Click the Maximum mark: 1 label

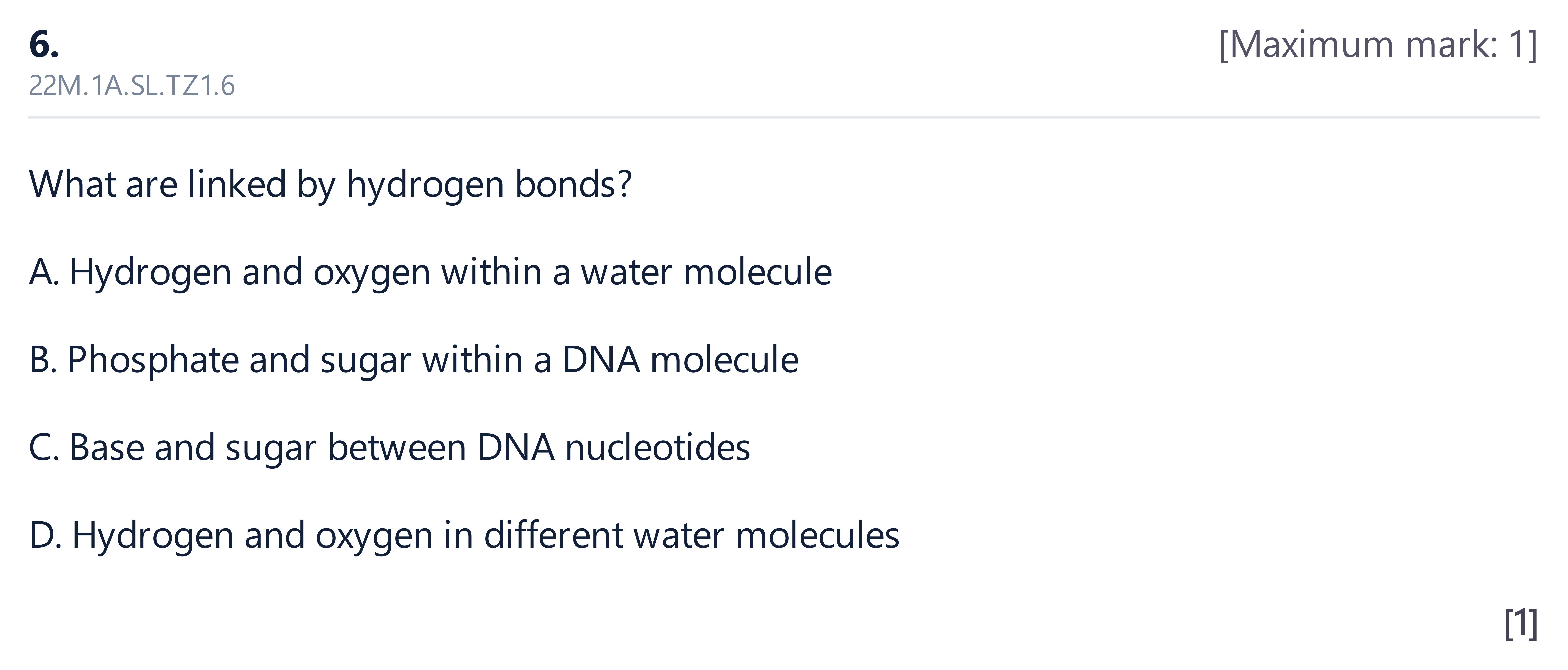click(1378, 44)
